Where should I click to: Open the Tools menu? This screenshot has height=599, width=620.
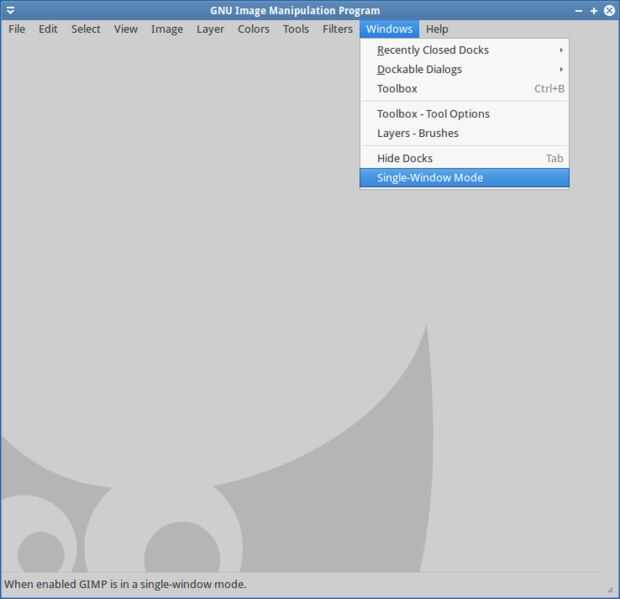coord(296,29)
